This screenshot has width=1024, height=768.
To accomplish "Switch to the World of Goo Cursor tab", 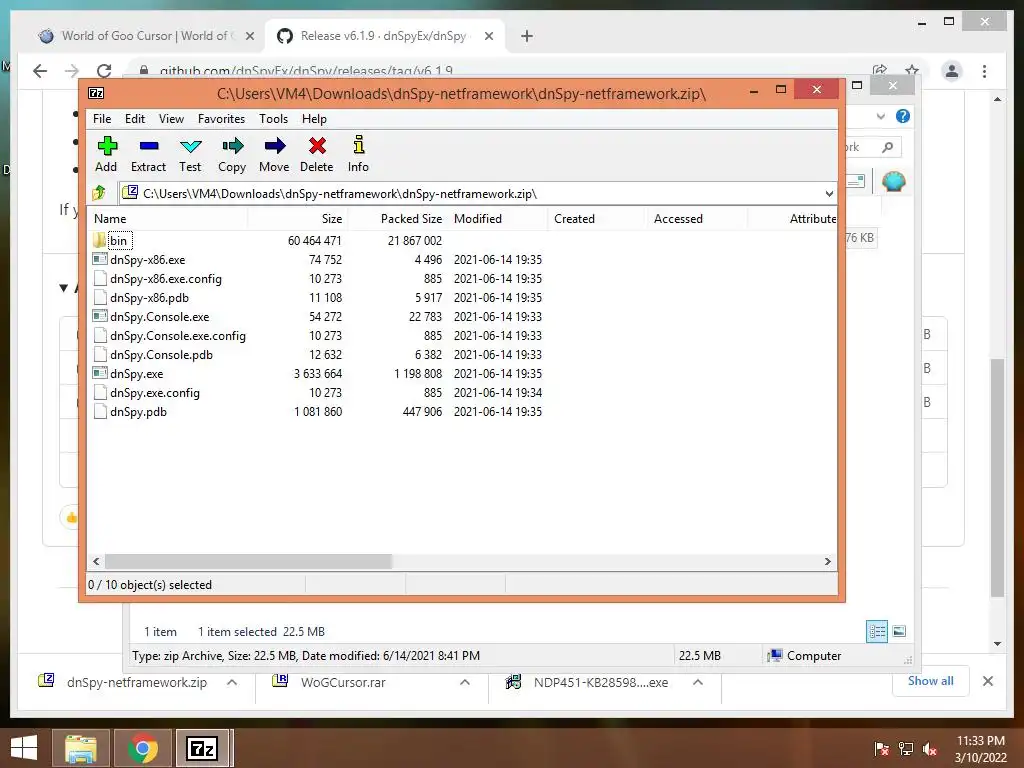I will point(145,36).
